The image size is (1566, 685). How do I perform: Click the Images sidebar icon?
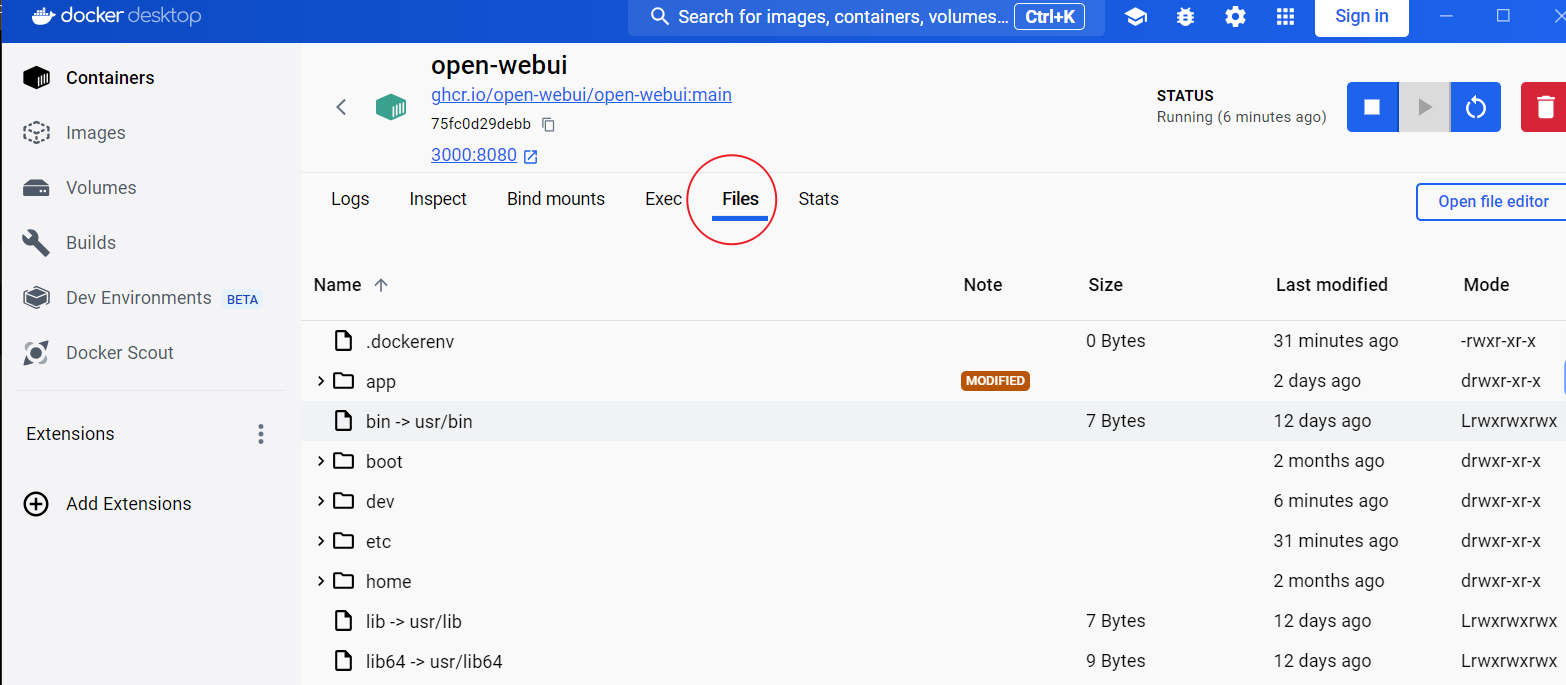point(36,133)
